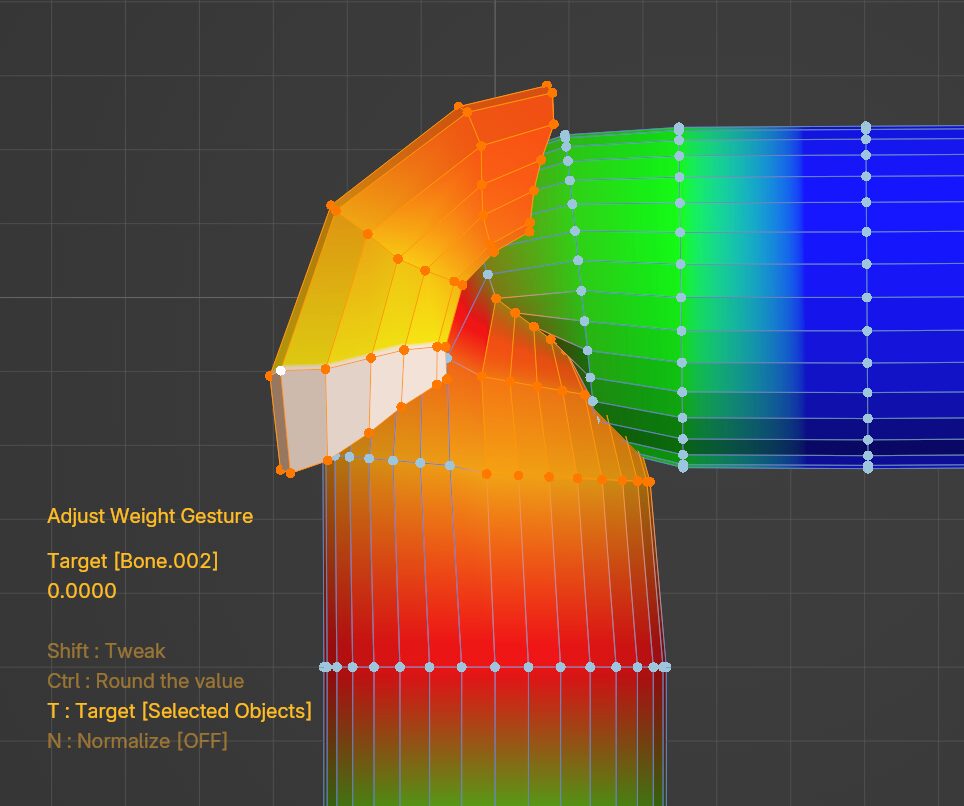
Task: Select top vertex of the rightmost blue edge loop
Action: (866, 127)
